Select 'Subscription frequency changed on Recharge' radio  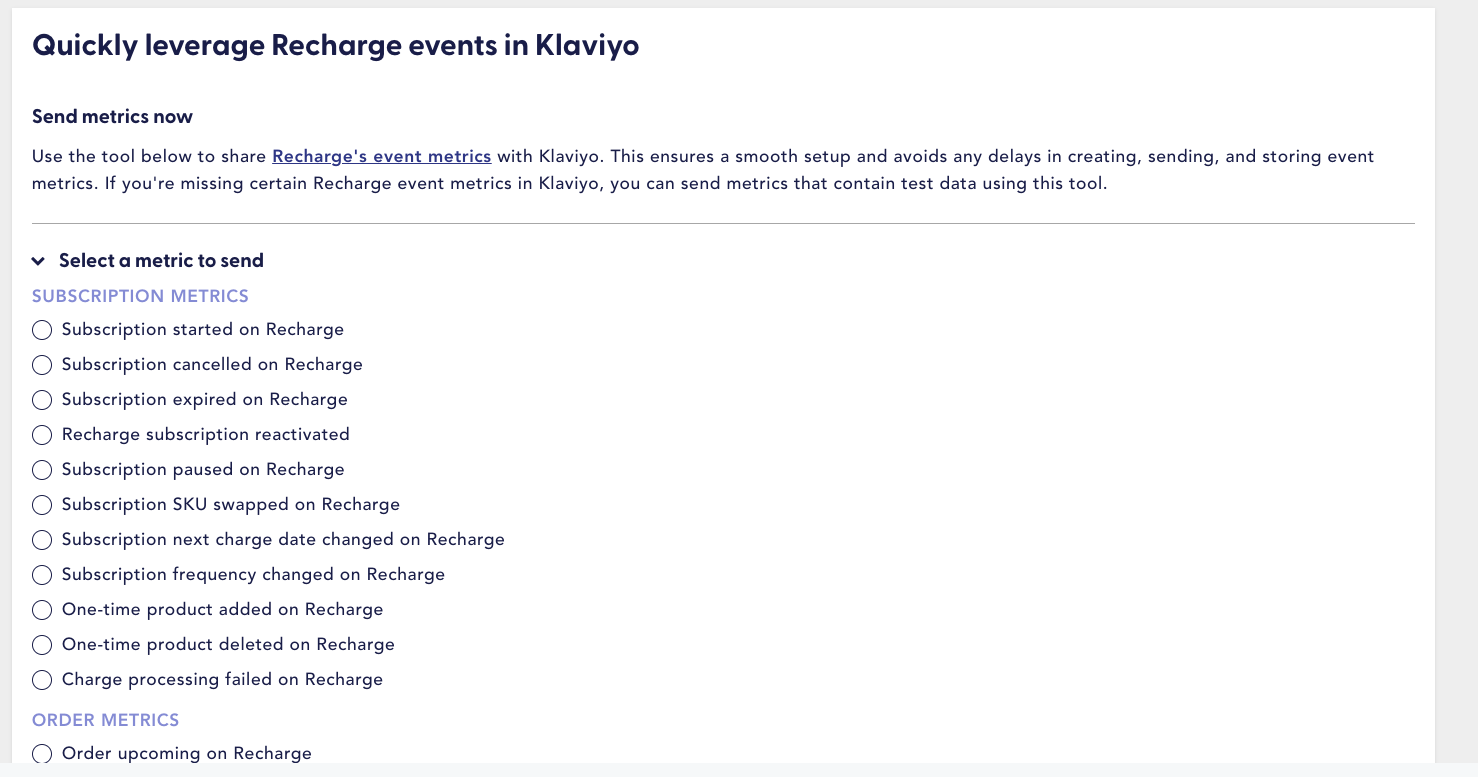(42, 575)
